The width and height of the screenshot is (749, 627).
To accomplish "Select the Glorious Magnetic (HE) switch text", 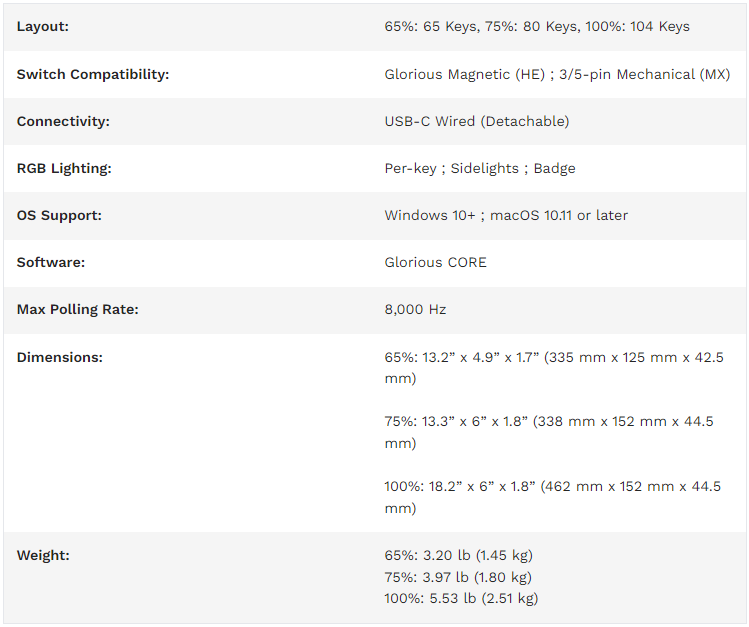I will [465, 74].
